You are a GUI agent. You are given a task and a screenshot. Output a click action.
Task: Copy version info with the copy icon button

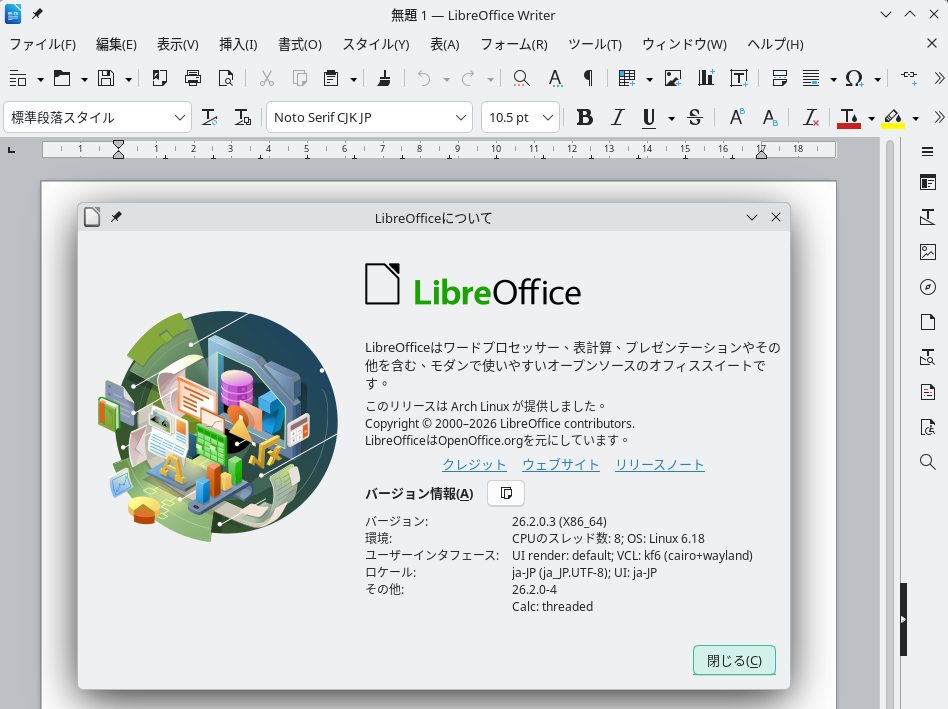click(x=506, y=493)
